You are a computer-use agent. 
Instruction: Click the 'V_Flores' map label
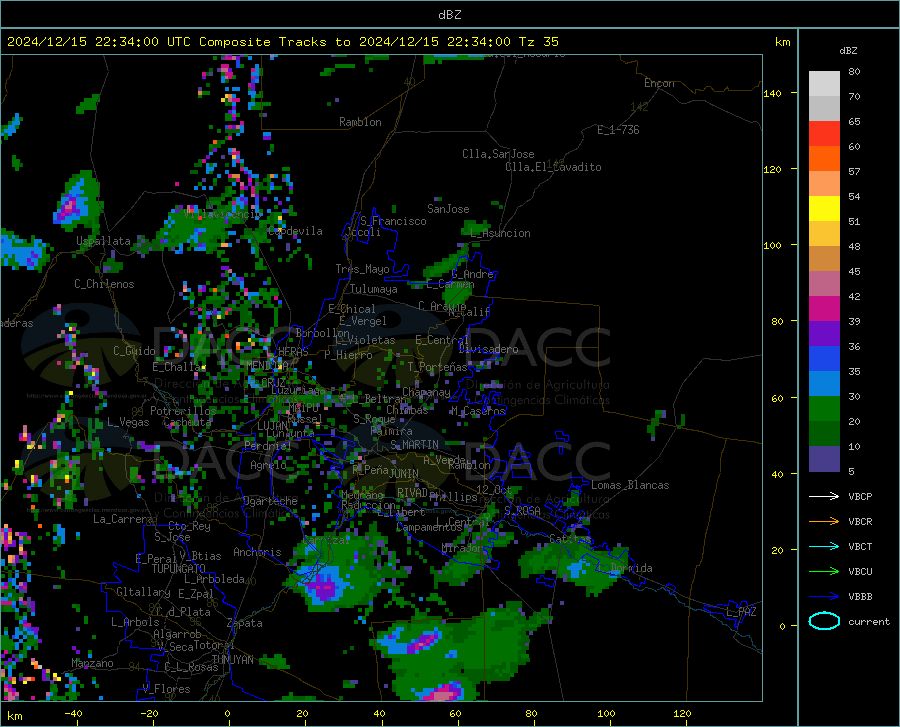pos(166,689)
